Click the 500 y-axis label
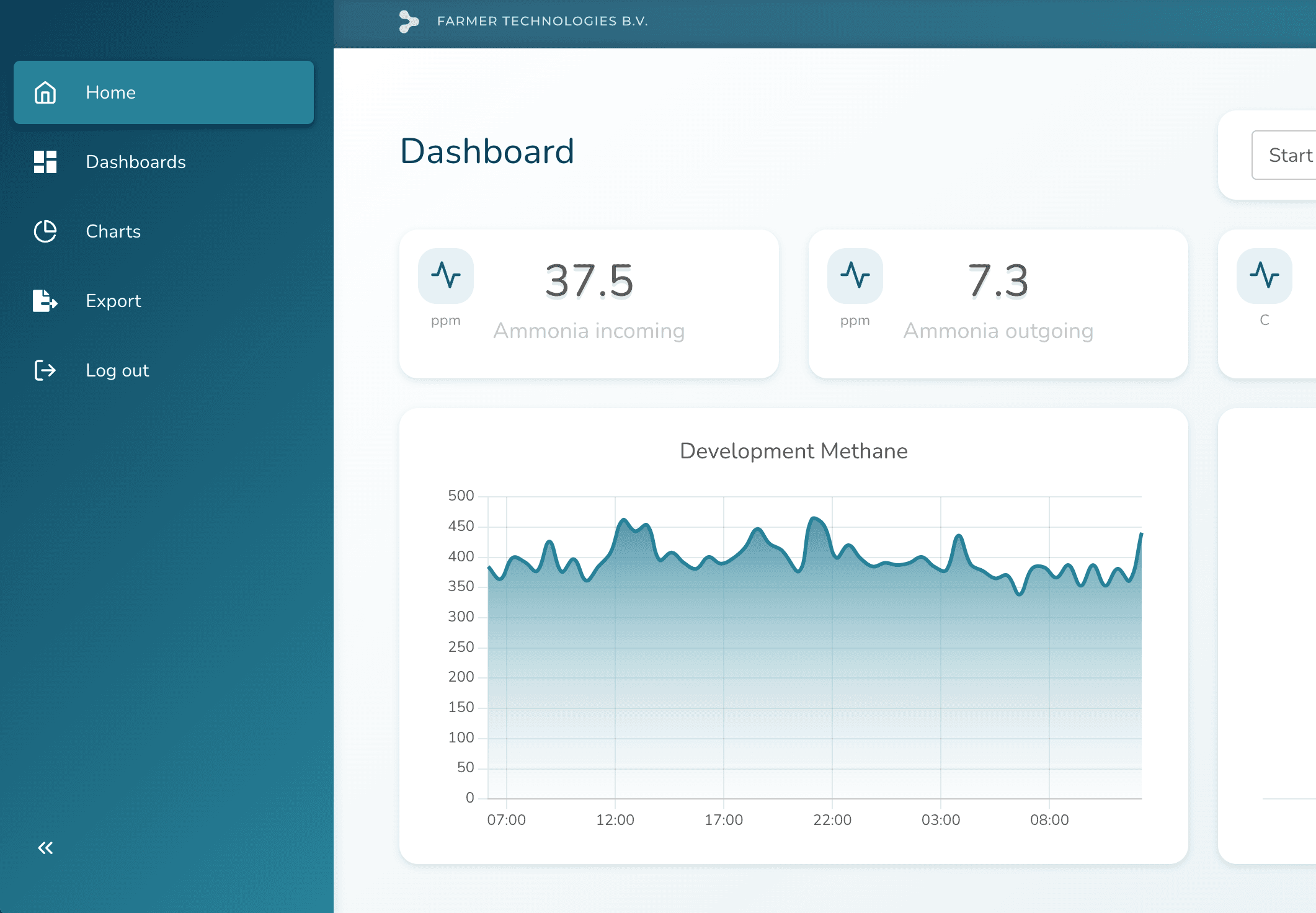The height and width of the screenshot is (913, 1316). (x=461, y=496)
